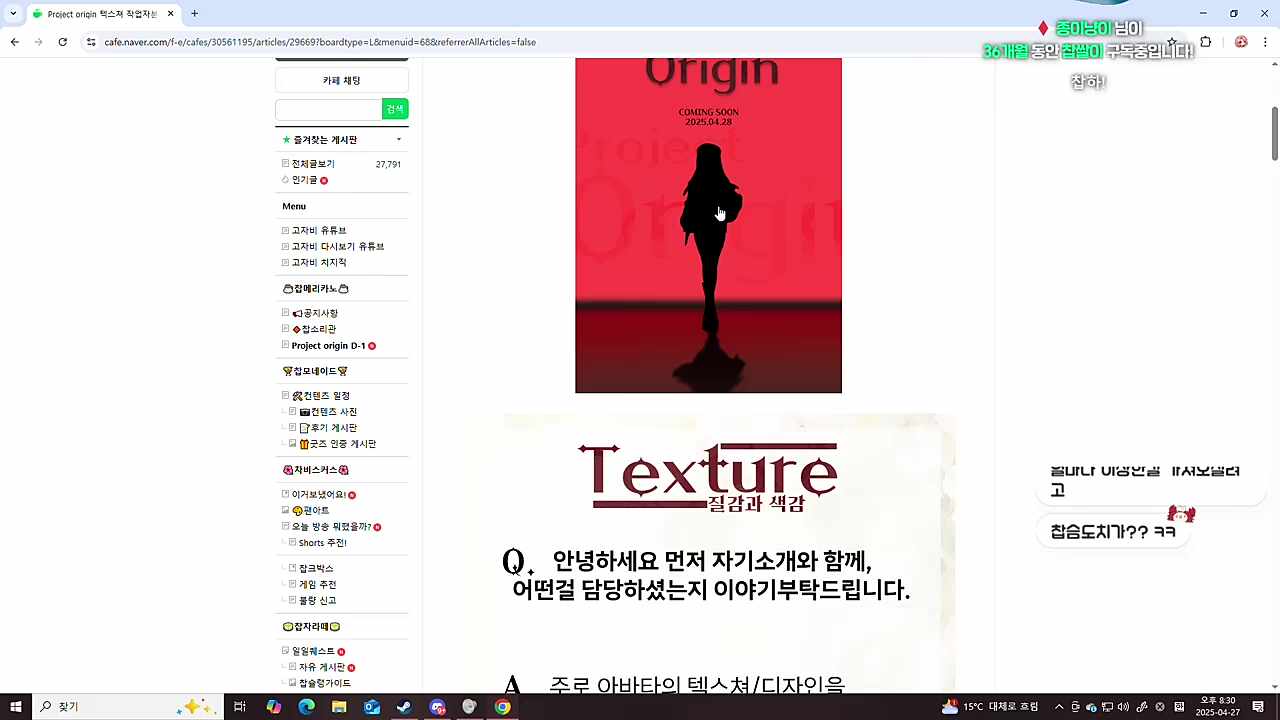Open the notification center icon

pyautogui.click(x=1258, y=707)
